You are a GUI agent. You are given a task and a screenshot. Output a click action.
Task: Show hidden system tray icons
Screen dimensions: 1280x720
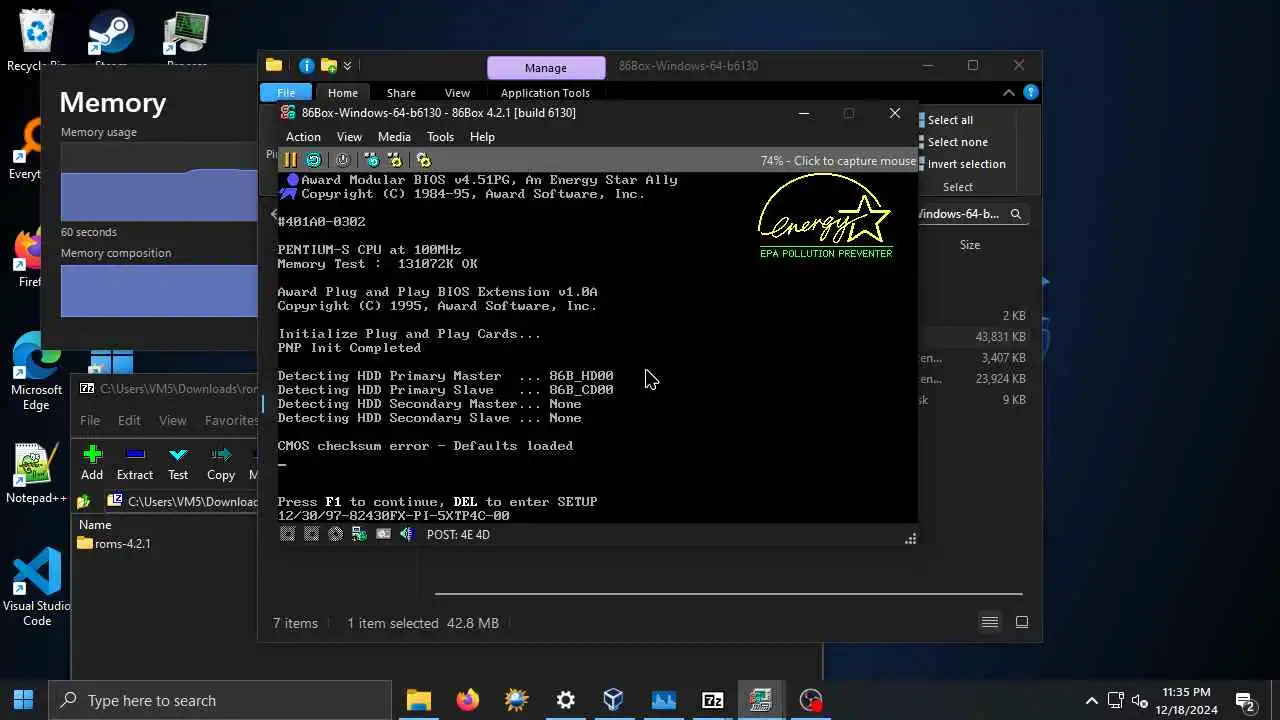click(x=1092, y=701)
